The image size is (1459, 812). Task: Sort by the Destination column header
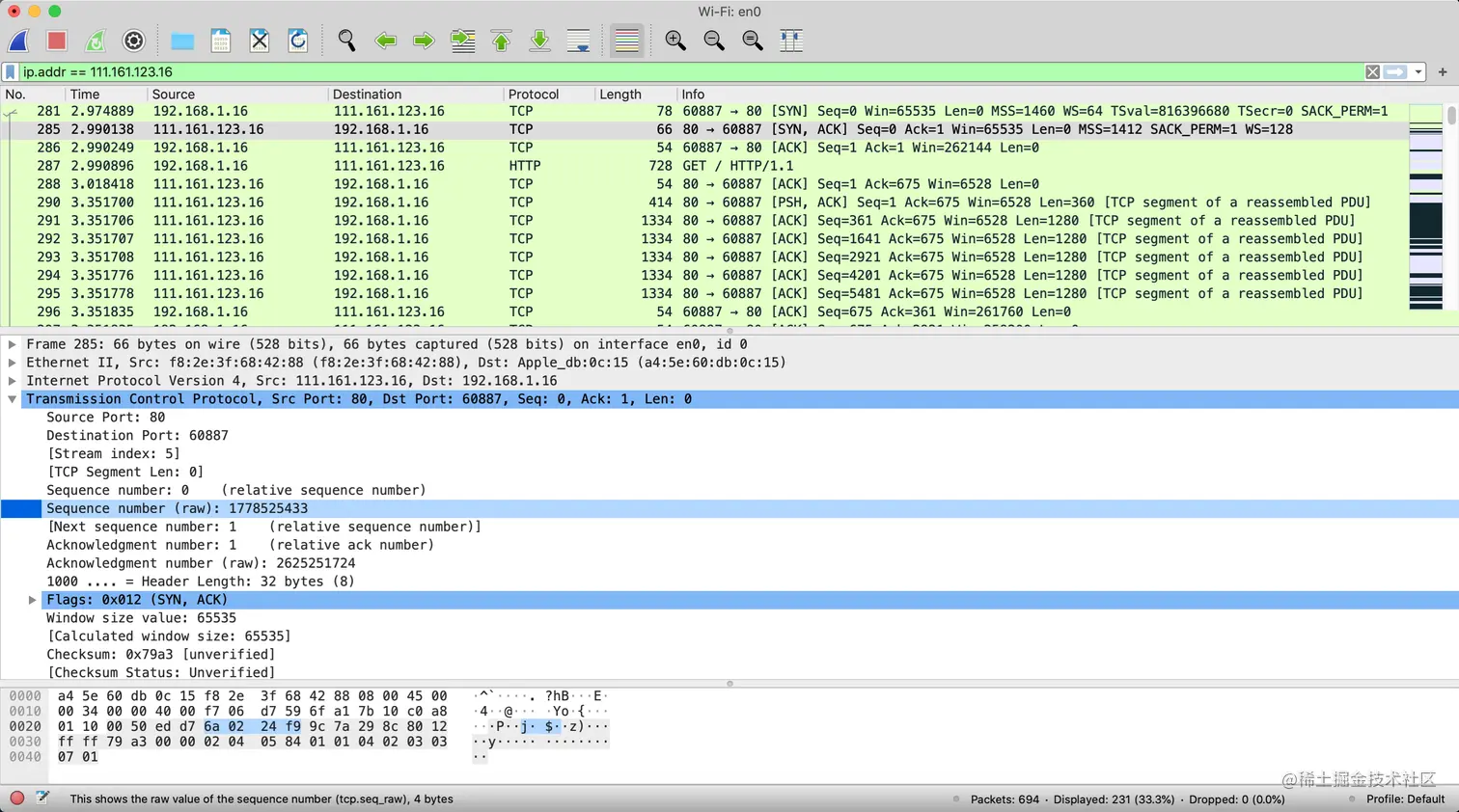(415, 95)
